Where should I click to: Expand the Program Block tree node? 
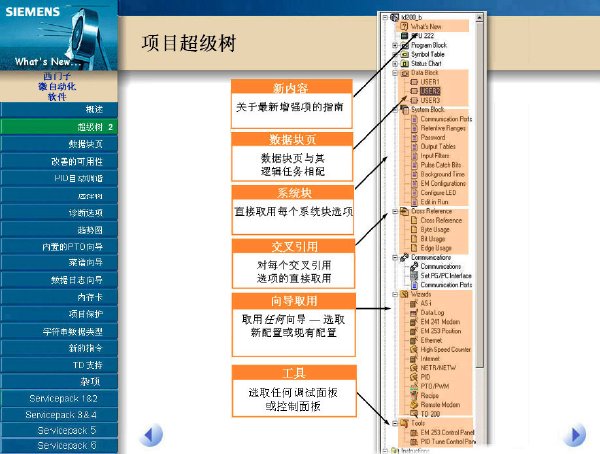pyautogui.click(x=395, y=45)
